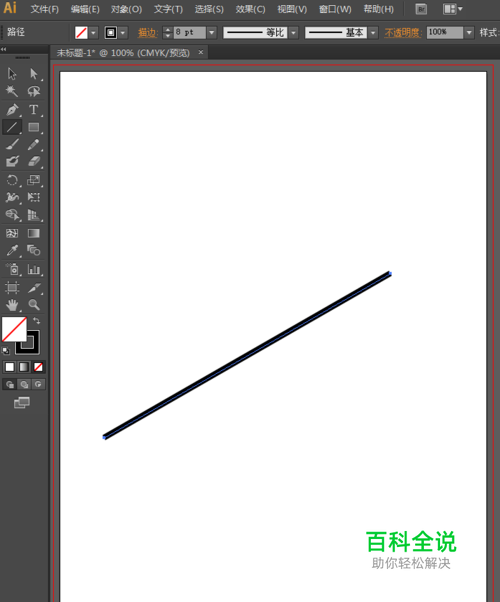Select the Selection (black arrow) tool
Image resolution: width=500 pixels, height=602 pixels.
point(12,73)
